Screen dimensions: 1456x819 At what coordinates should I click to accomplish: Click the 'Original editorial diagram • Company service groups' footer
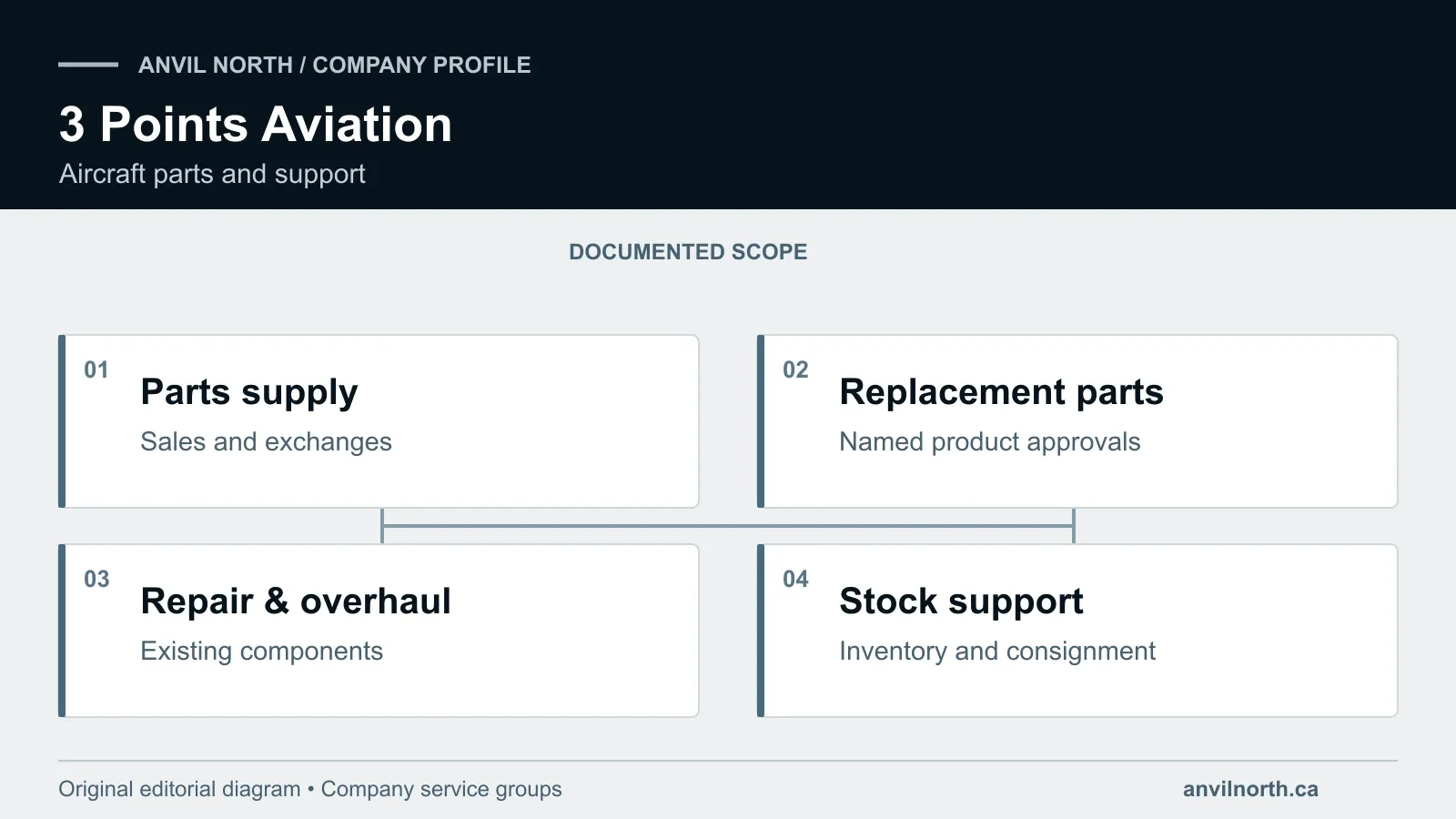[310, 789]
